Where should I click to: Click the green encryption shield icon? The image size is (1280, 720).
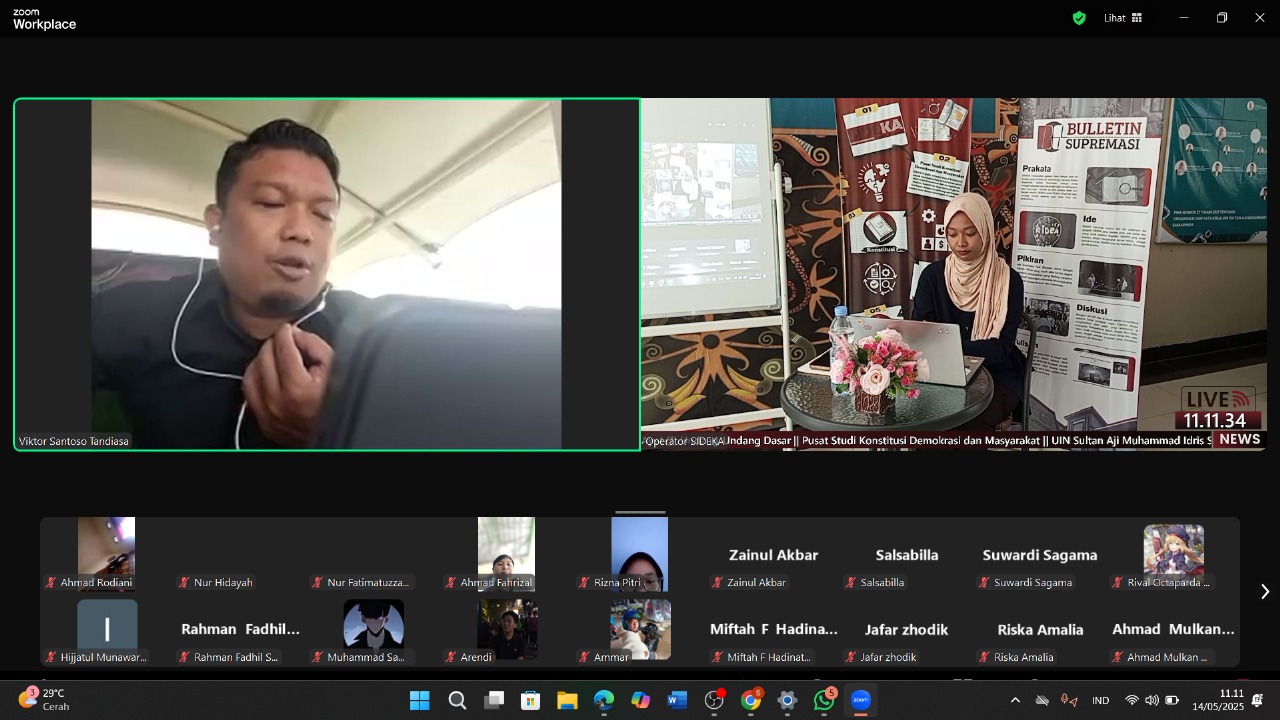1079,18
